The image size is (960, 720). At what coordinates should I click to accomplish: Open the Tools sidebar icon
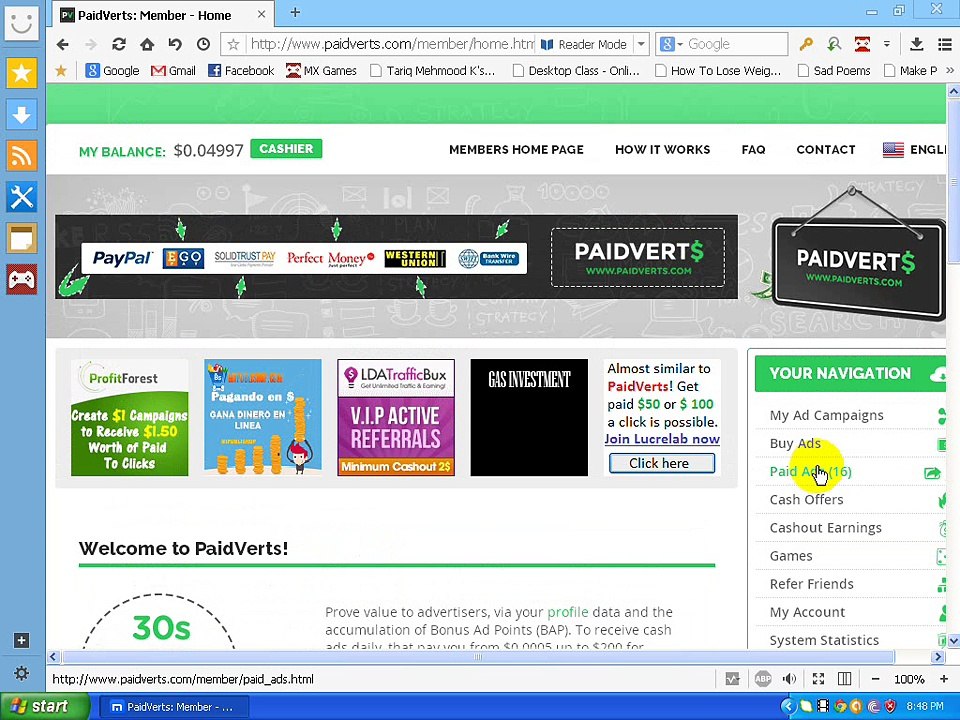[21, 197]
